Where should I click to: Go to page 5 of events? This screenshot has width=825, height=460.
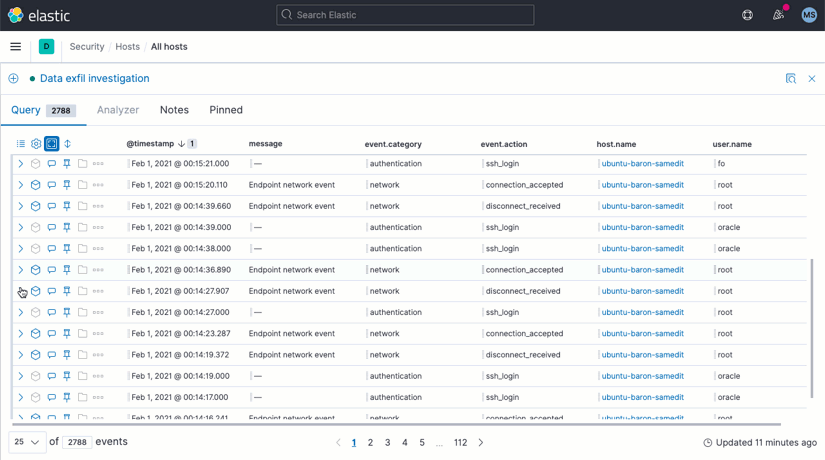[422, 443]
